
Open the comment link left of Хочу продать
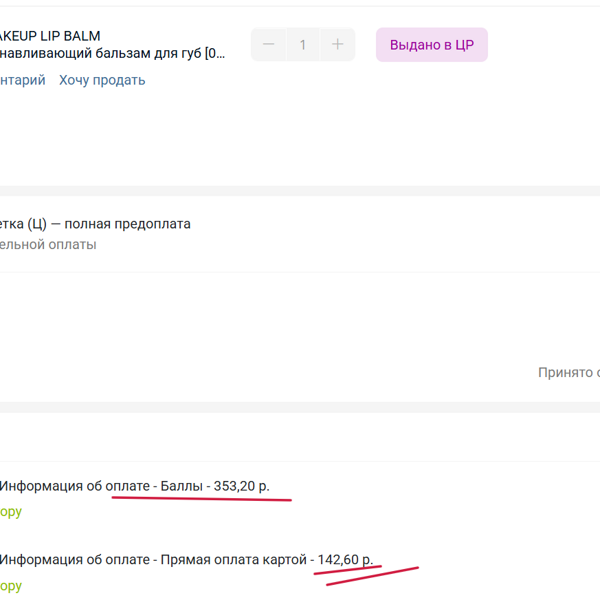pos(22,80)
